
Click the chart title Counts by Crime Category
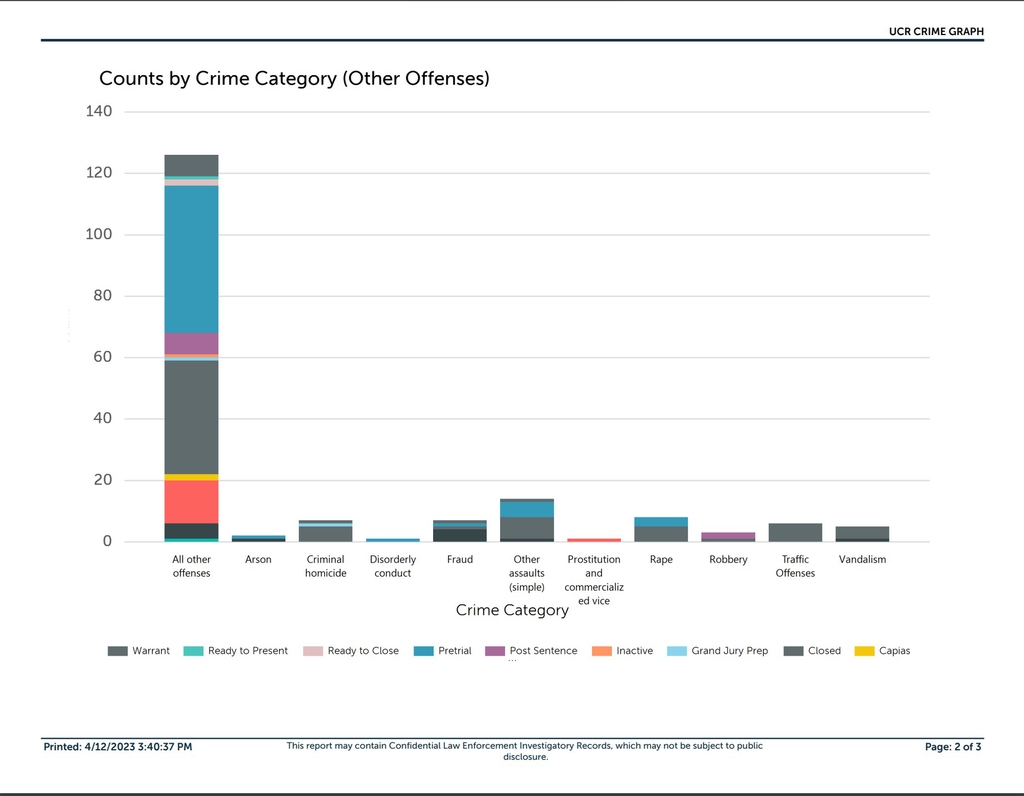coord(294,78)
